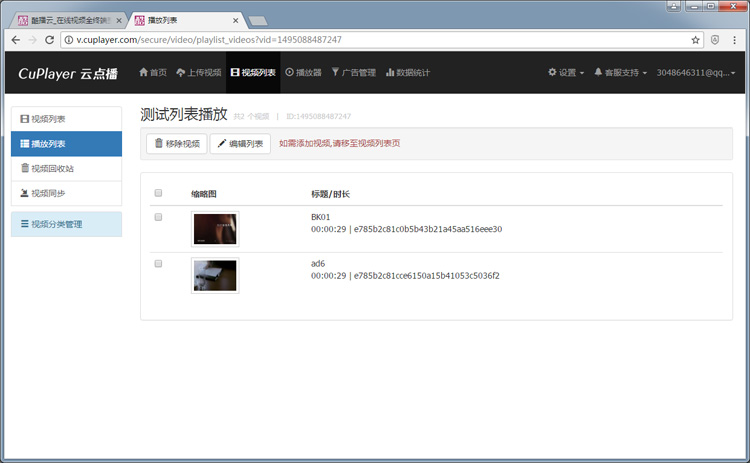This screenshot has width=750, height=463.
Task: Open the 播放器 player menu item
Action: tap(303, 73)
